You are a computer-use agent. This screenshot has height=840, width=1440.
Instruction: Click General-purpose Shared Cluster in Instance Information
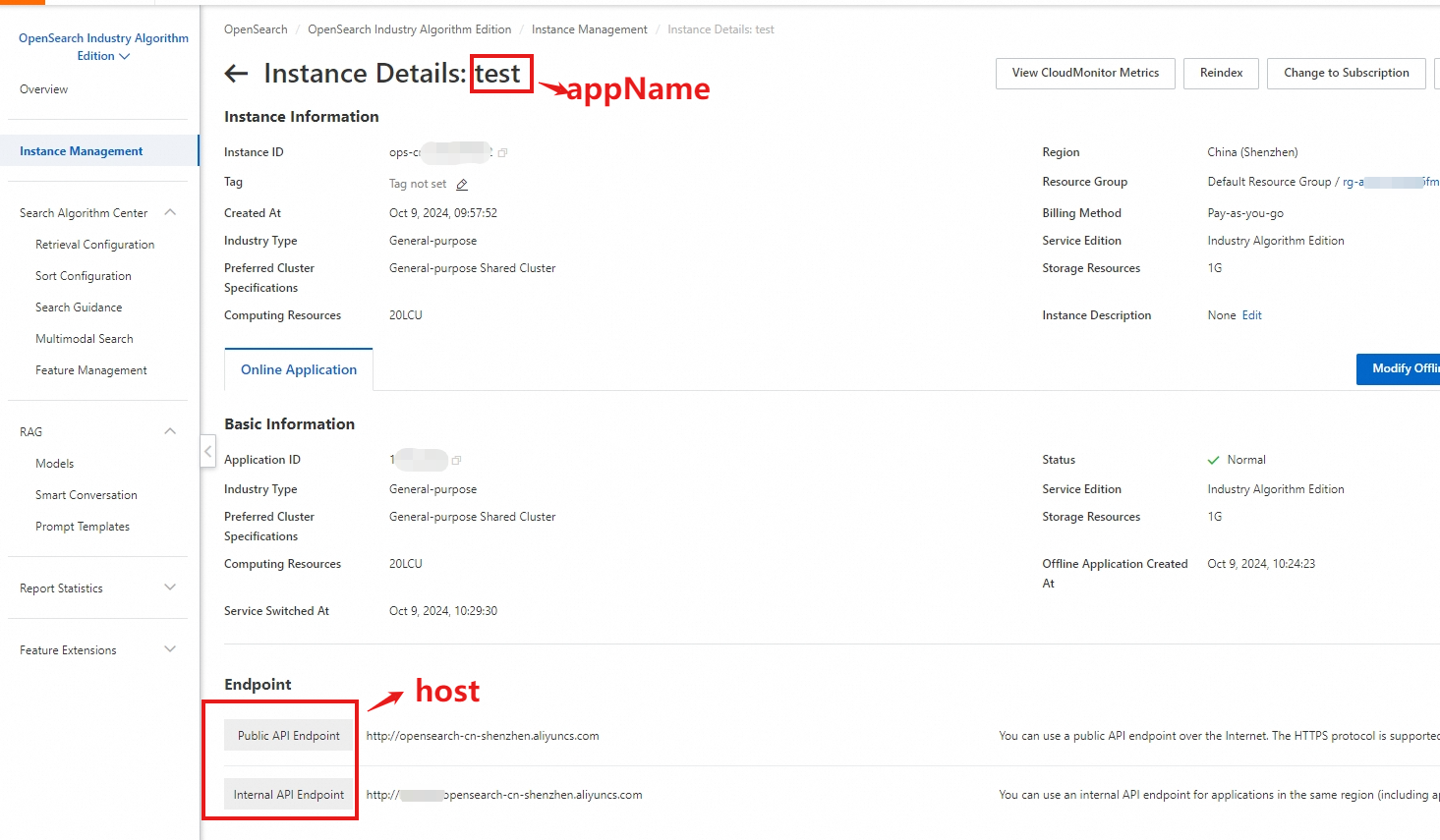(473, 268)
